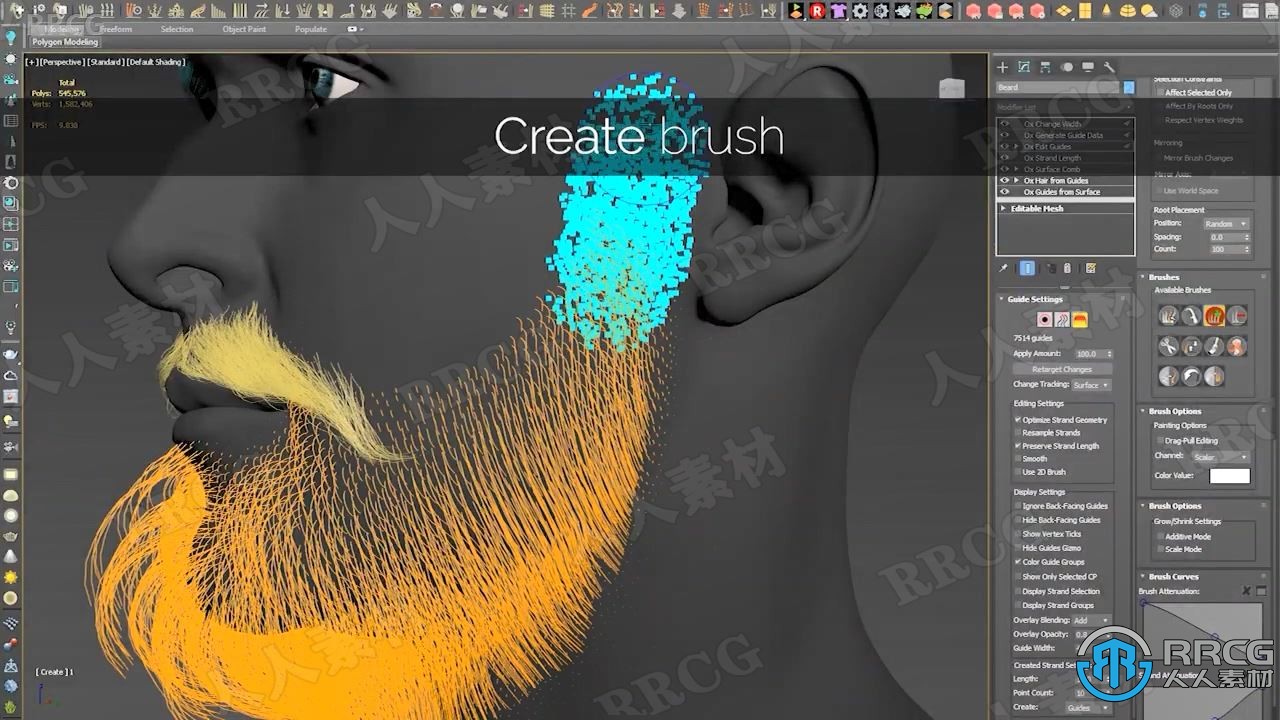This screenshot has width=1280, height=720.
Task: Select the second brush in the middle row
Action: pyautogui.click(x=1191, y=346)
